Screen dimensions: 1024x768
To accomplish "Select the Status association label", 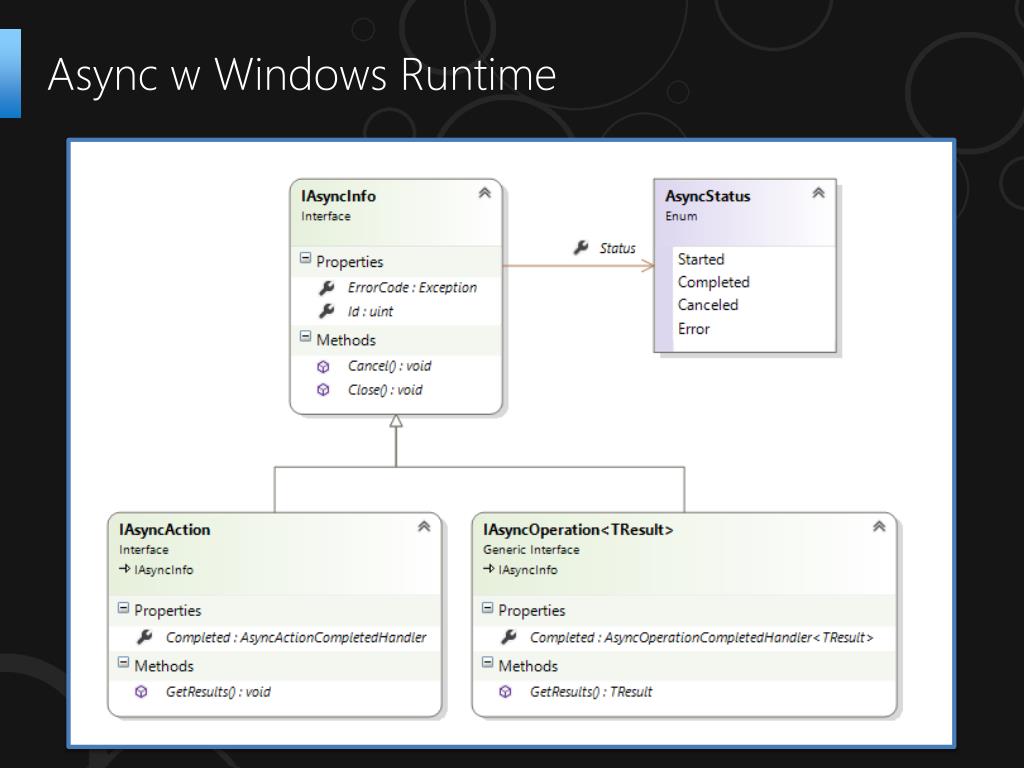I will (617, 248).
